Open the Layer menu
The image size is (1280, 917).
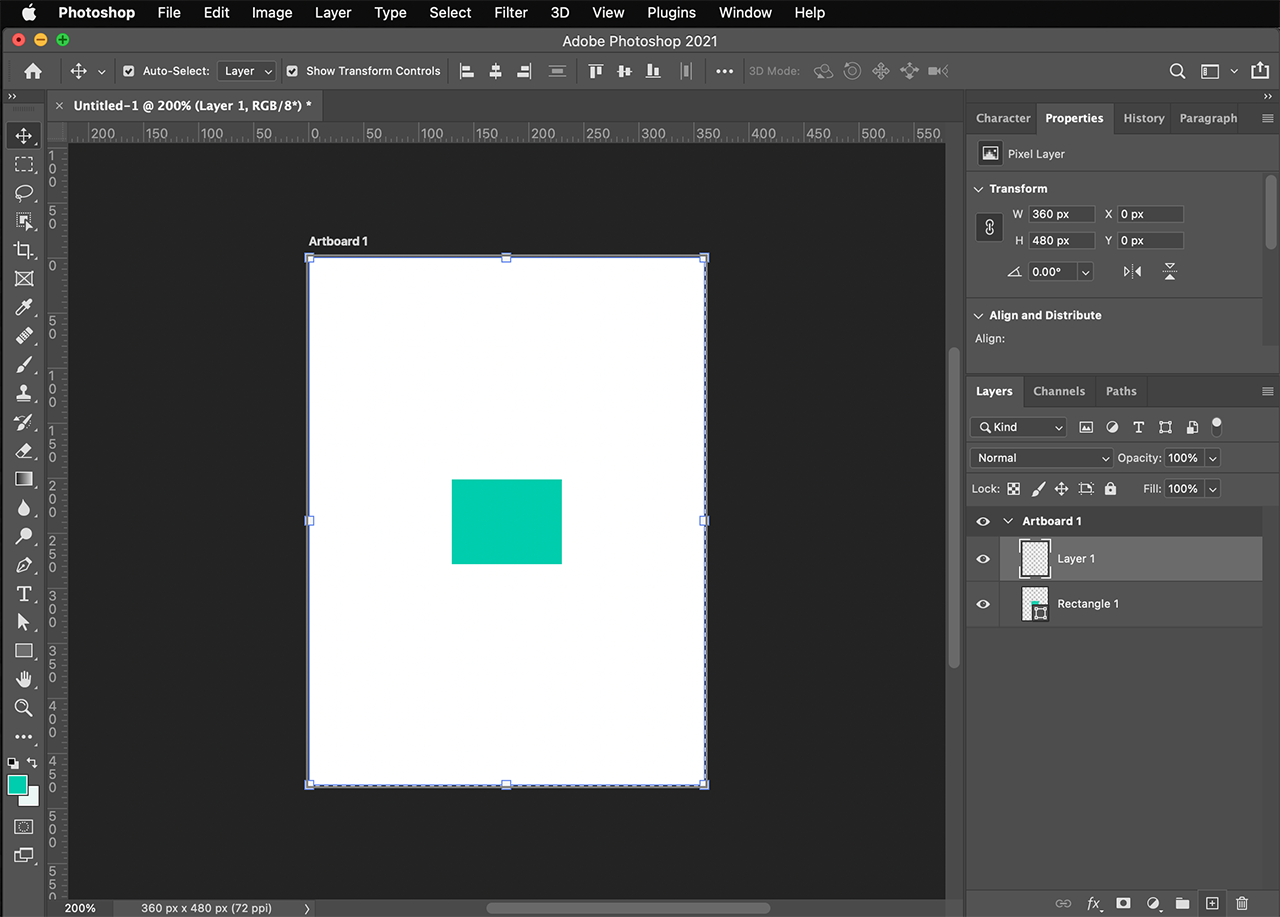[333, 13]
